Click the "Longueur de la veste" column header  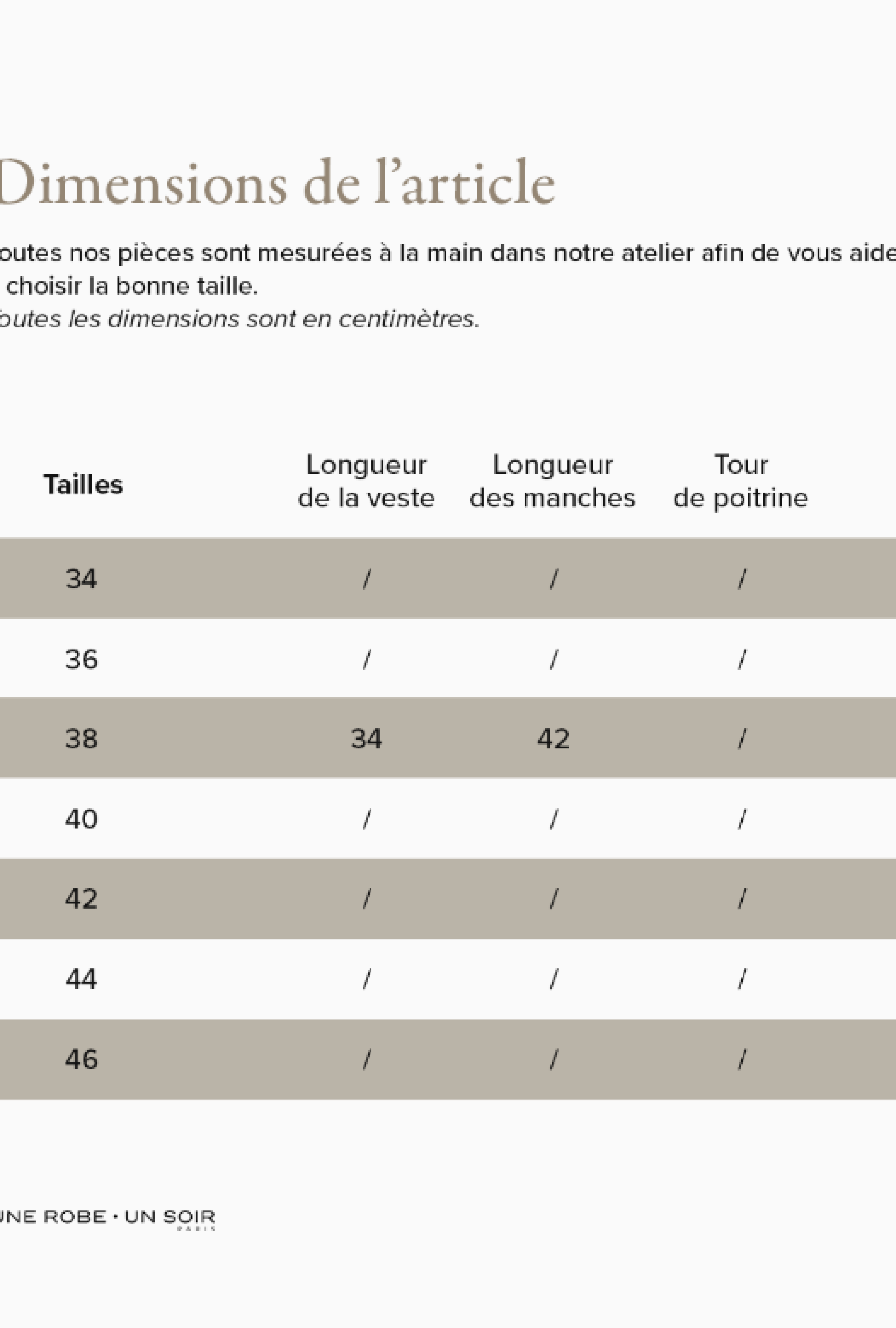[366, 481]
